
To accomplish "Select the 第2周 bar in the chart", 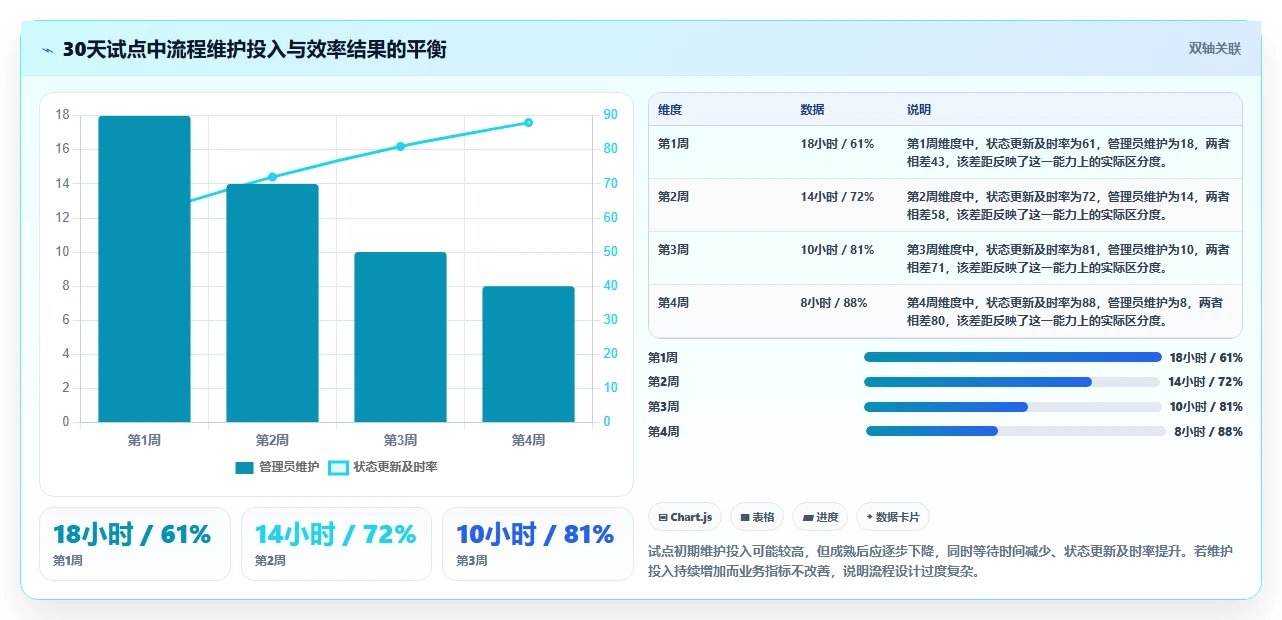I will point(272,303).
